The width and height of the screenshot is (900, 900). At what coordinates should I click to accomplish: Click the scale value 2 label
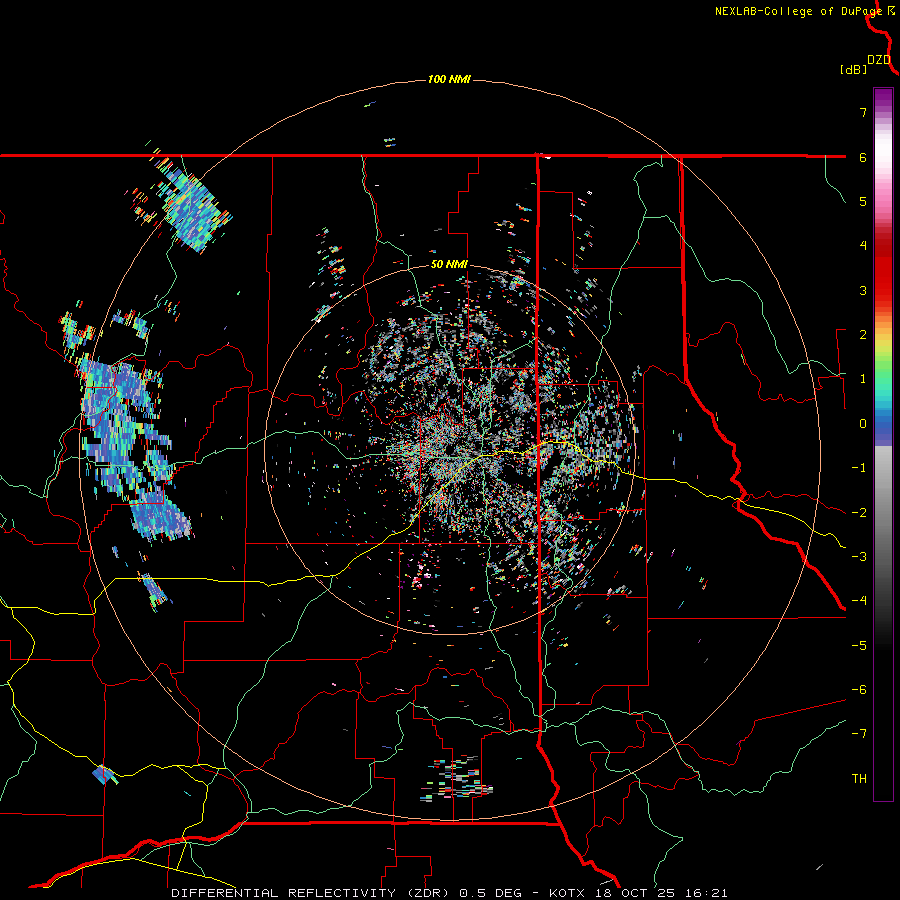[863, 335]
